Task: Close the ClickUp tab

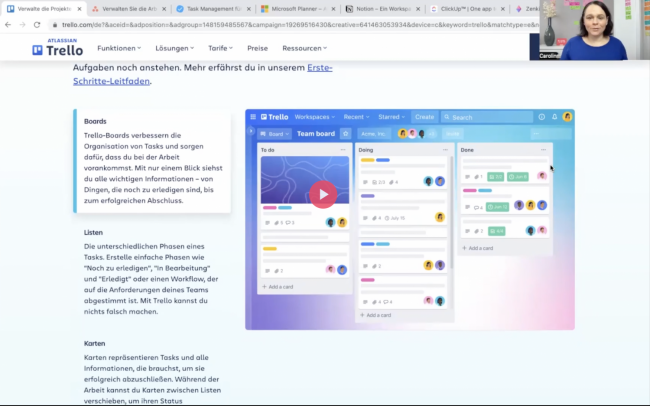Action: (502, 9)
